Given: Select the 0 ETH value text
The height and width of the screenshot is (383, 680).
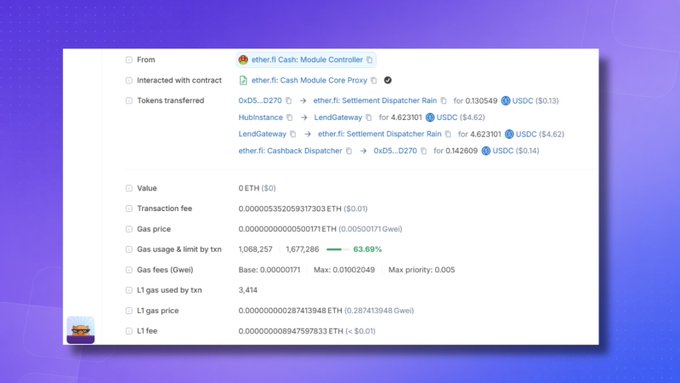Looking at the screenshot, I should click(x=248, y=188).
